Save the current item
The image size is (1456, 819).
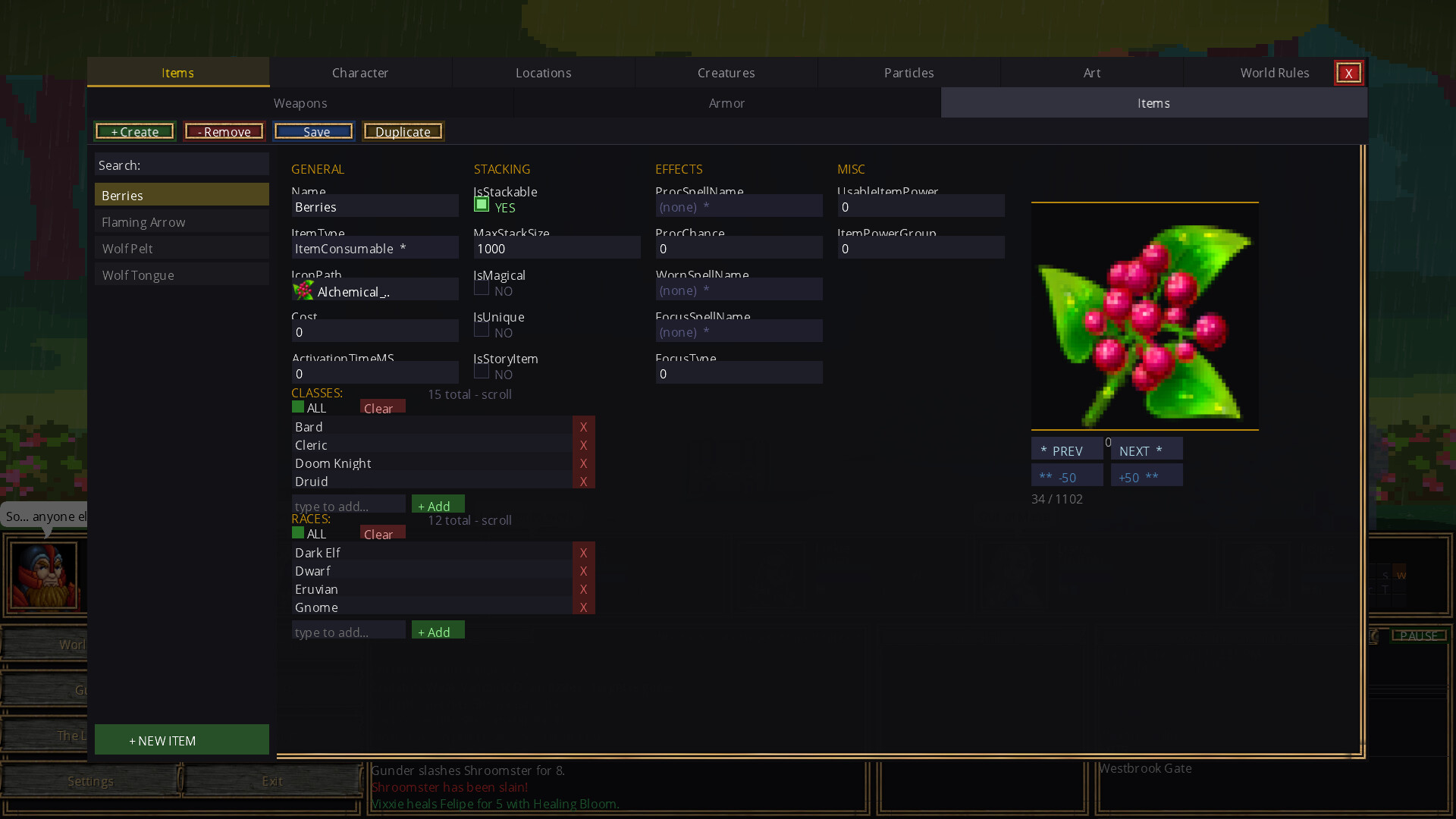tap(314, 131)
